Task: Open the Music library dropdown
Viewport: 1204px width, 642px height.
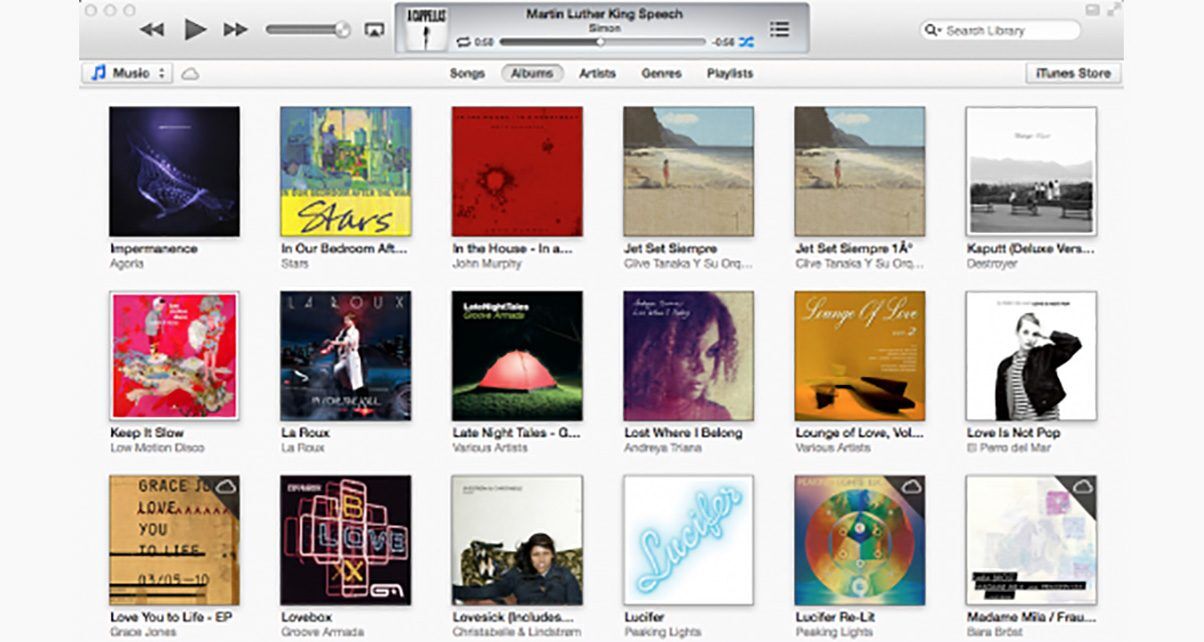Action: tap(127, 73)
